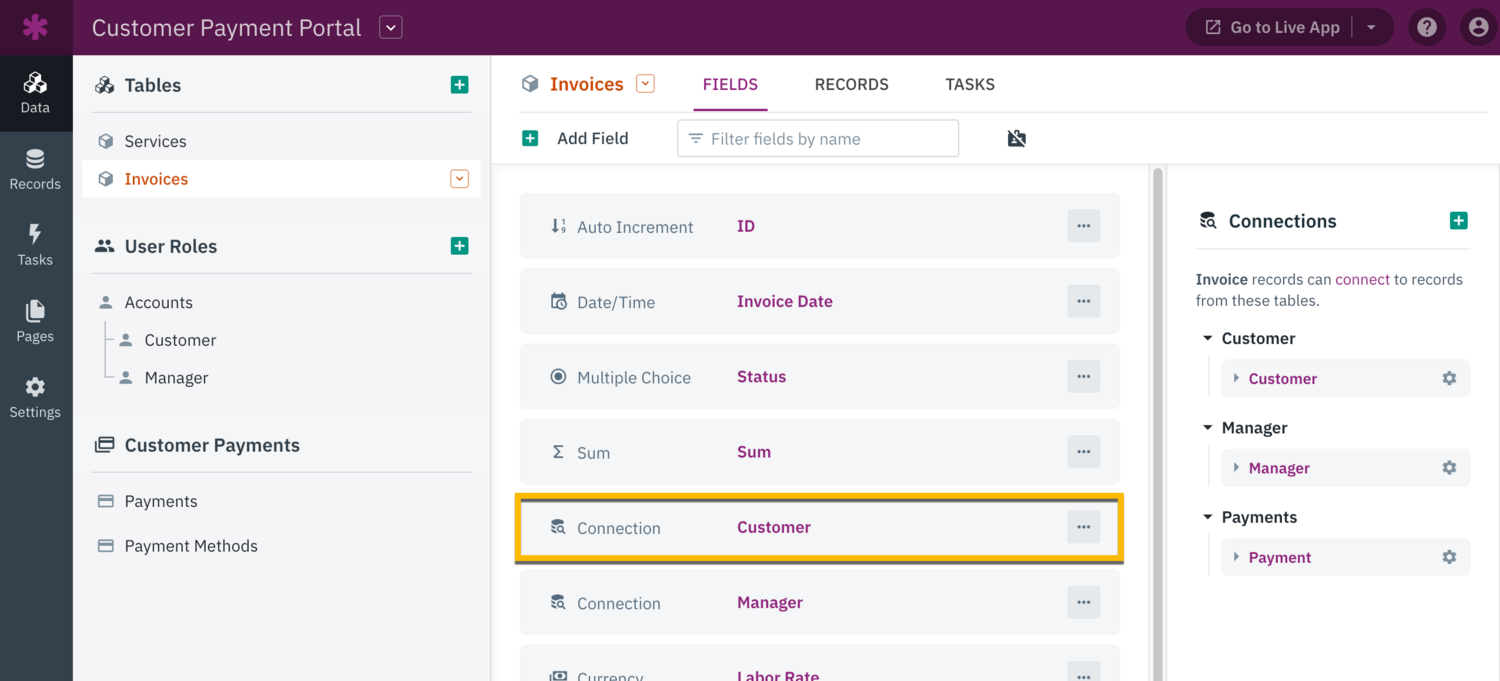Open the Records section in sidebar

[35, 169]
